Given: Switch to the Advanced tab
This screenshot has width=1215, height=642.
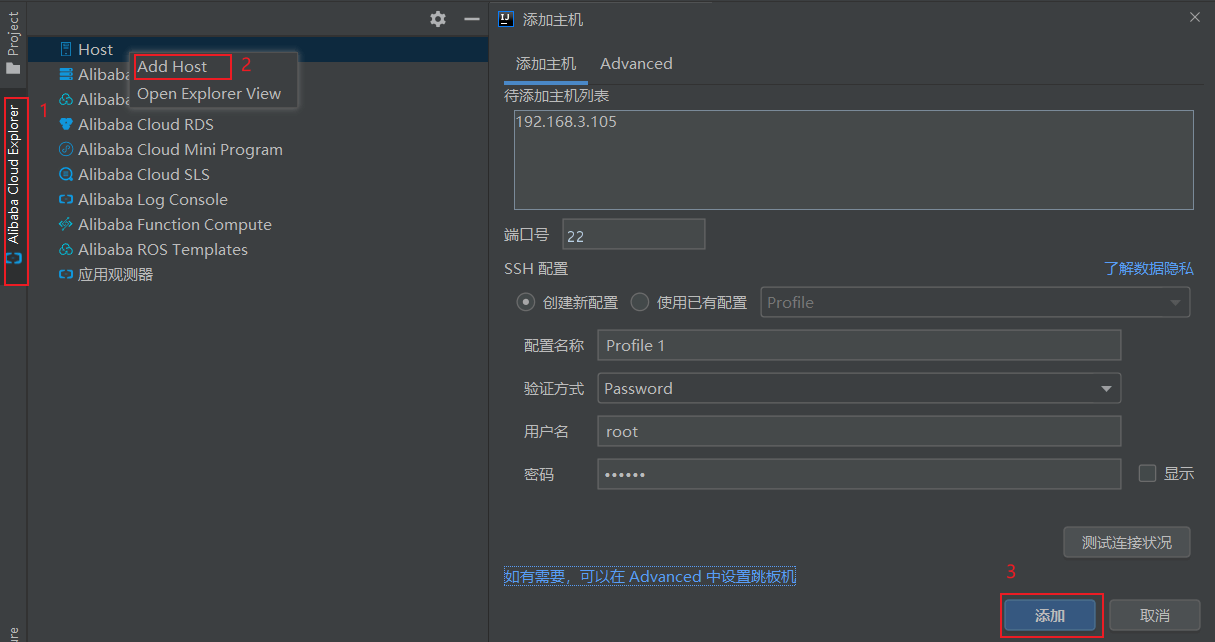Looking at the screenshot, I should (x=636, y=64).
